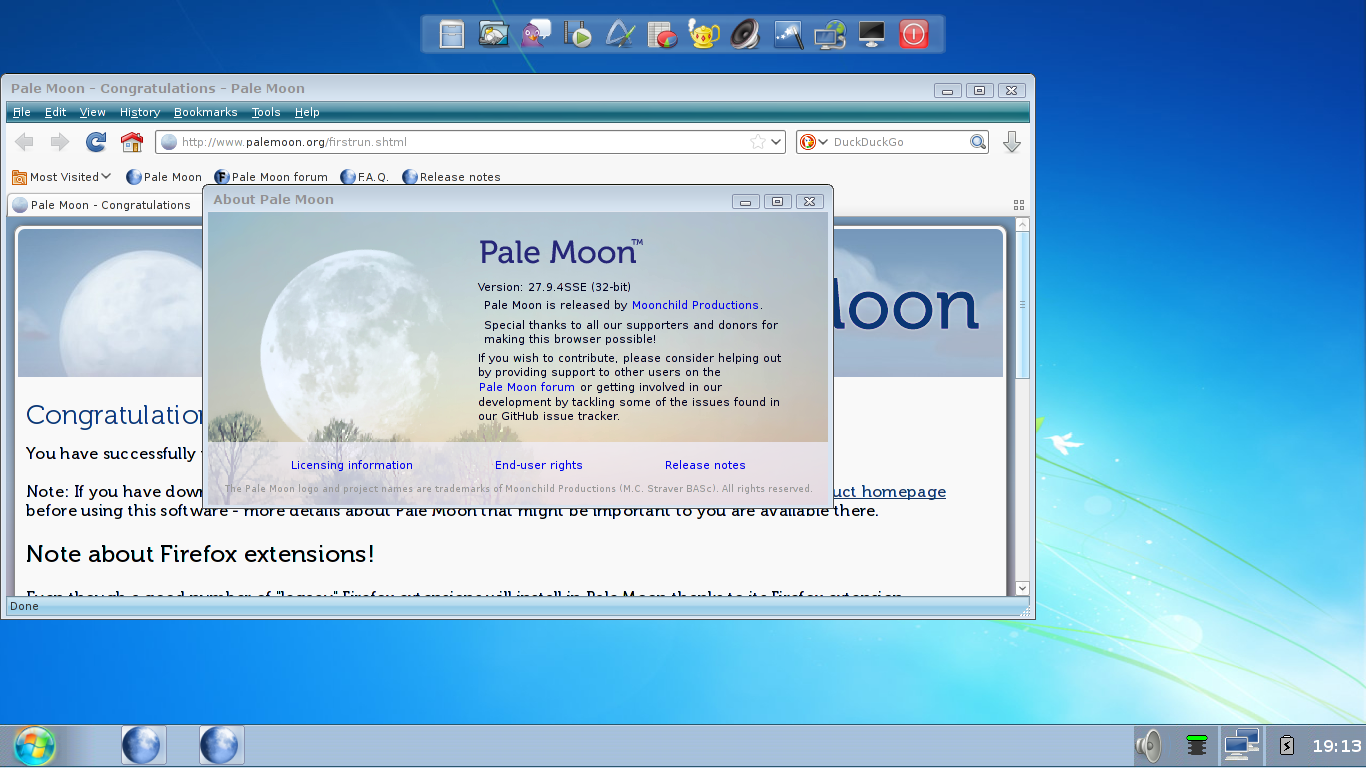The width and height of the screenshot is (1366, 768).
Task: Open the Most Visited bookmarks dropdown
Action: click(62, 177)
